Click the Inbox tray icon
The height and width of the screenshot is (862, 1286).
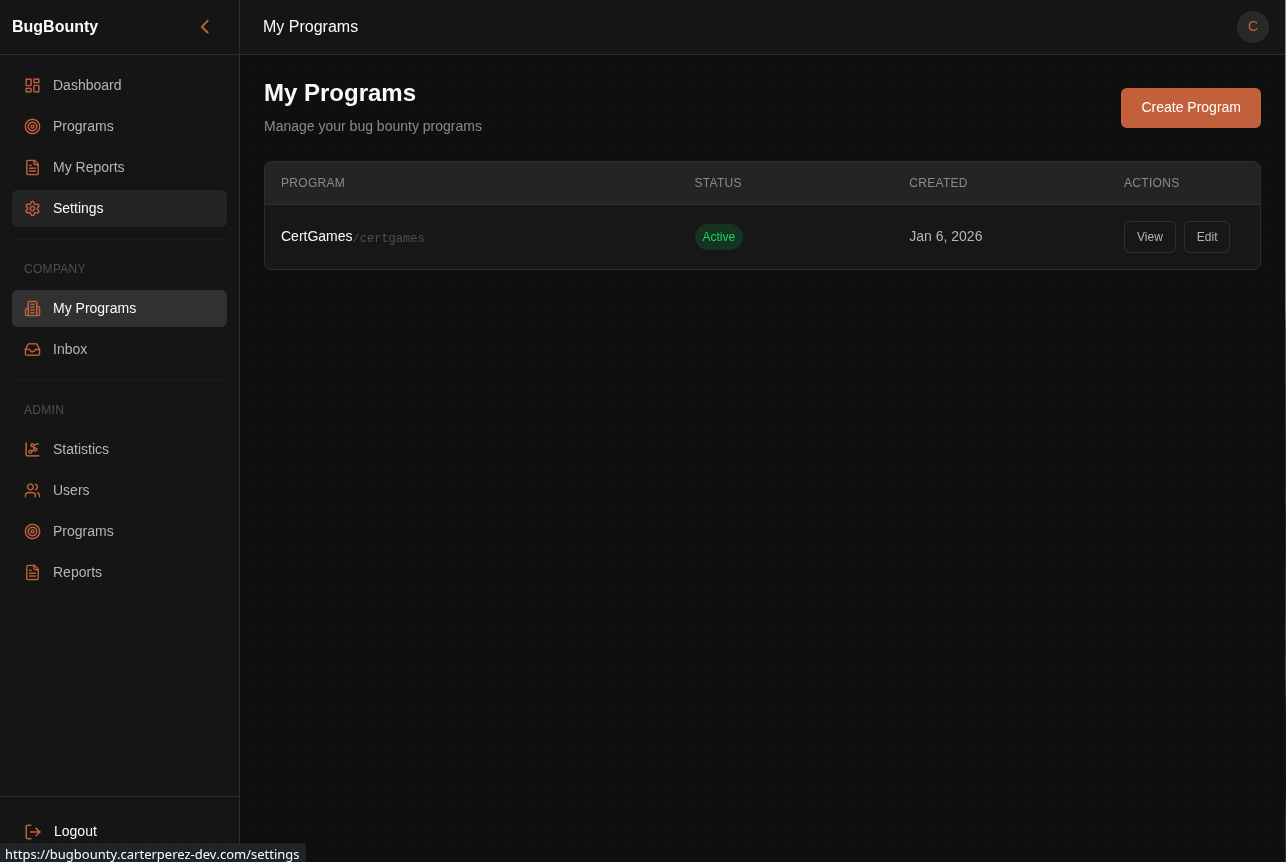(x=32, y=350)
